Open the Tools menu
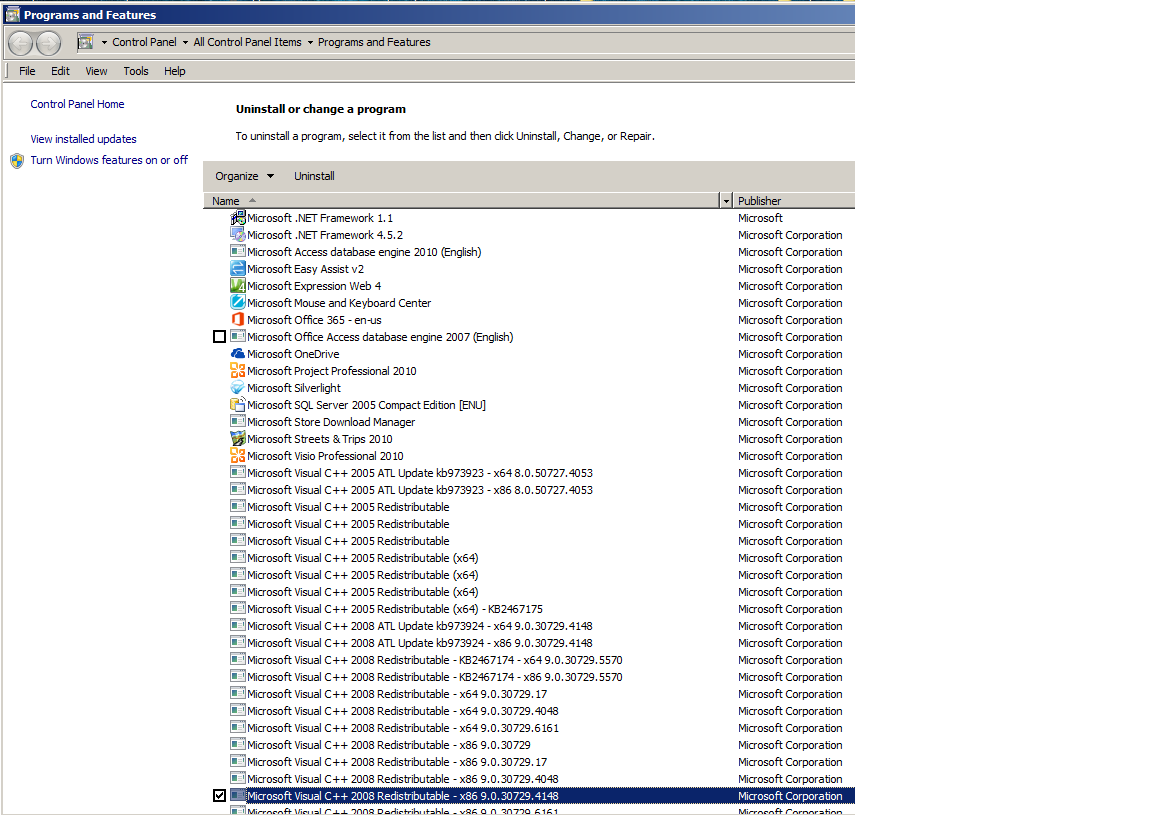The image size is (1152, 815). (x=136, y=71)
